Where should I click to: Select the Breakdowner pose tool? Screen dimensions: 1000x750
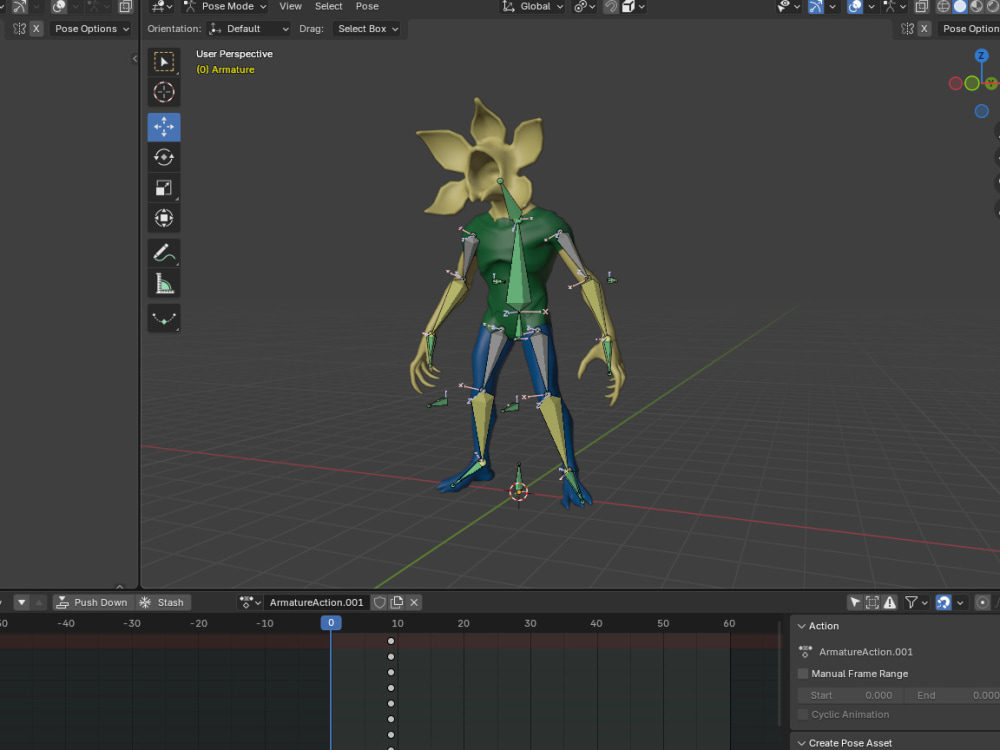click(164, 318)
